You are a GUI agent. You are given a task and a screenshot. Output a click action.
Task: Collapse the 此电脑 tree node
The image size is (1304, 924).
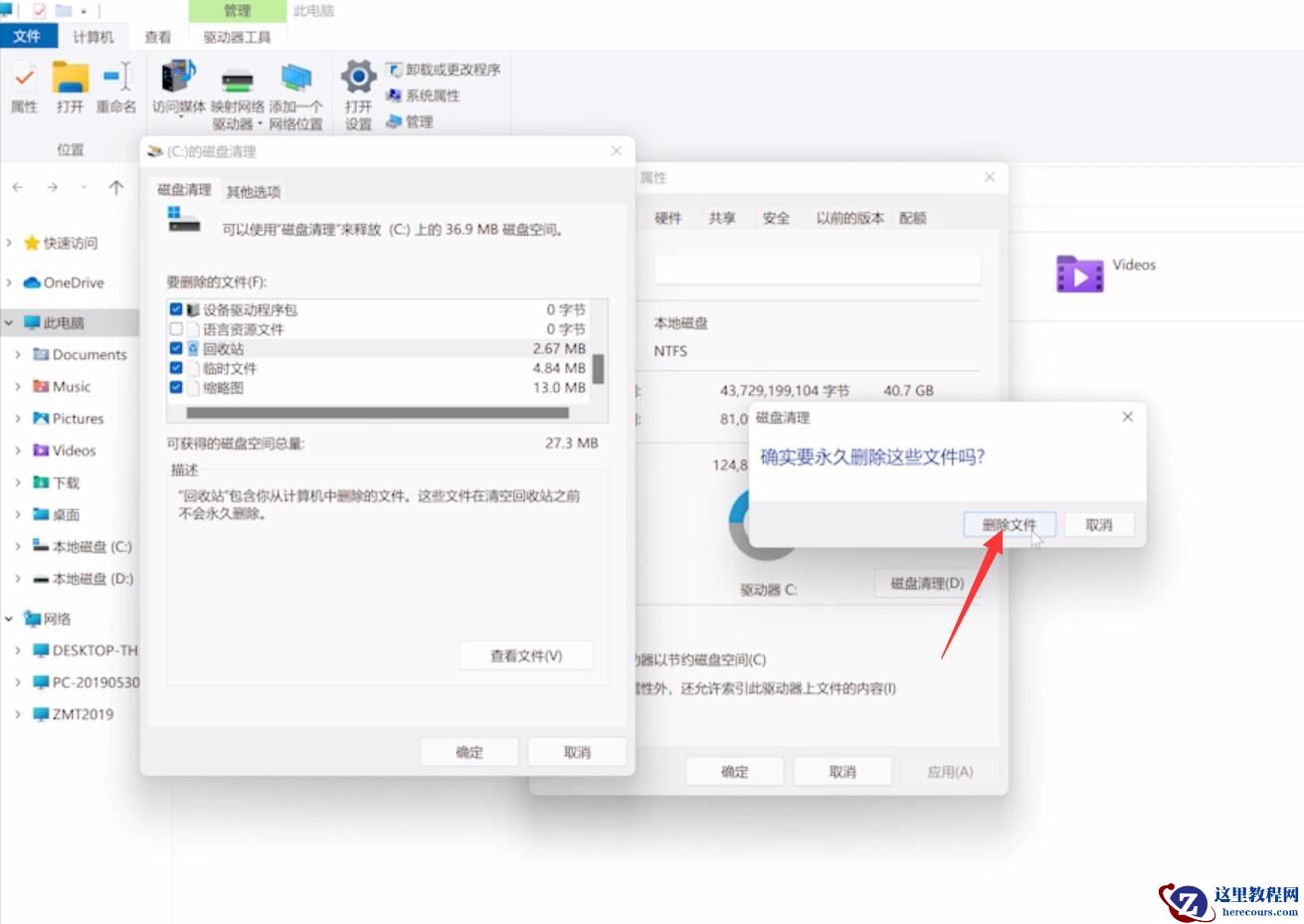coord(8,322)
